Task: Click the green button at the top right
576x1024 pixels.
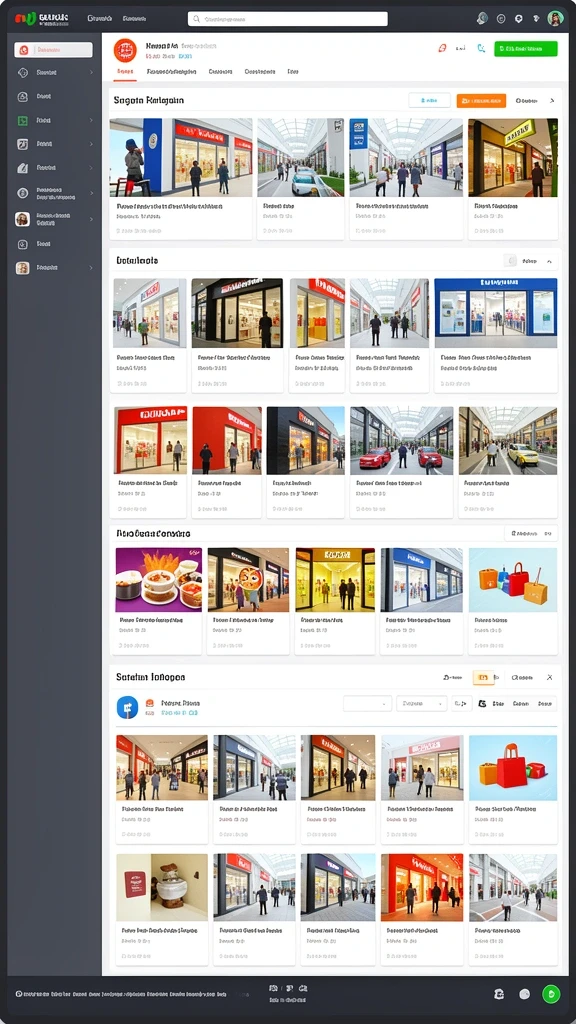Action: pos(526,48)
